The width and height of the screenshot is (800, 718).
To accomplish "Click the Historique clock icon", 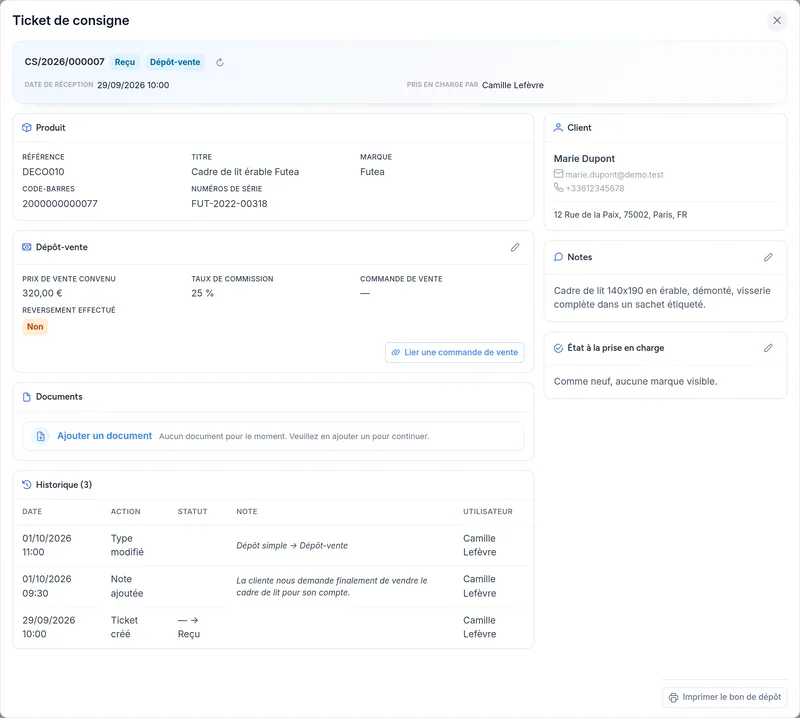I will (x=27, y=485).
